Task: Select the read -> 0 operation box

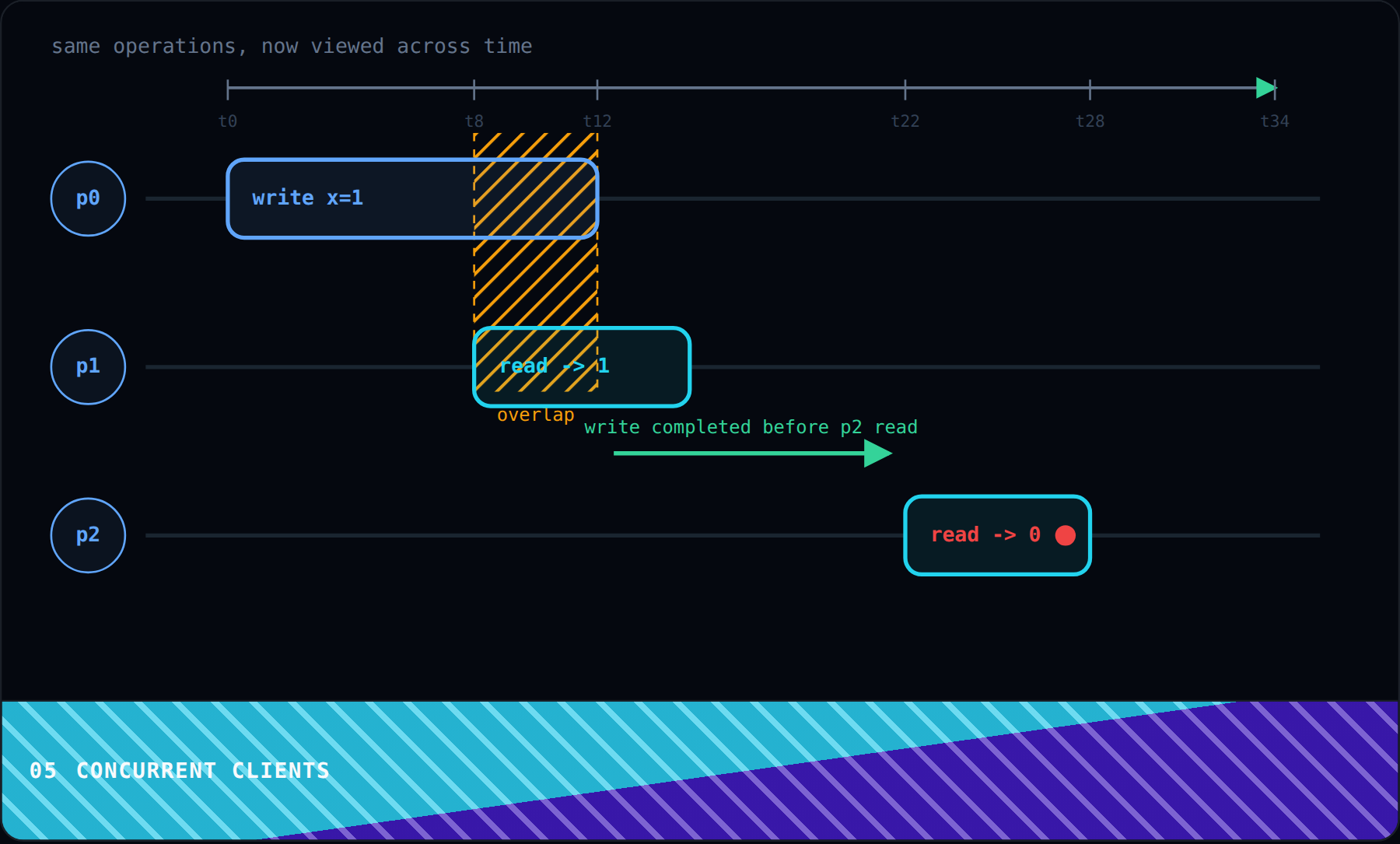Action: 997,535
